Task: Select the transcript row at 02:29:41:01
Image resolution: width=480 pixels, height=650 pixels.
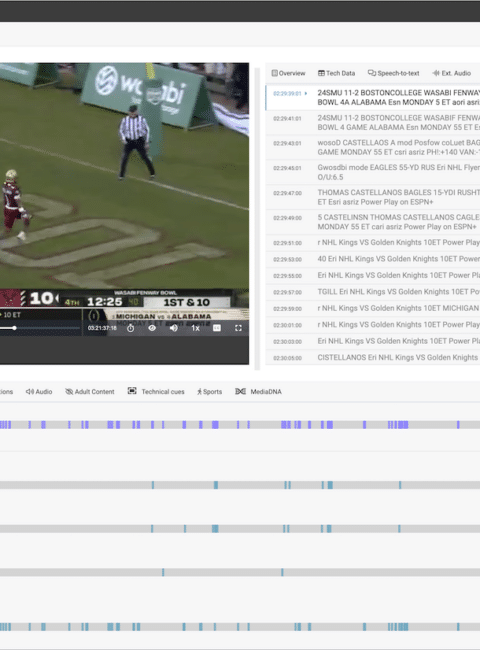Action: click(373, 123)
